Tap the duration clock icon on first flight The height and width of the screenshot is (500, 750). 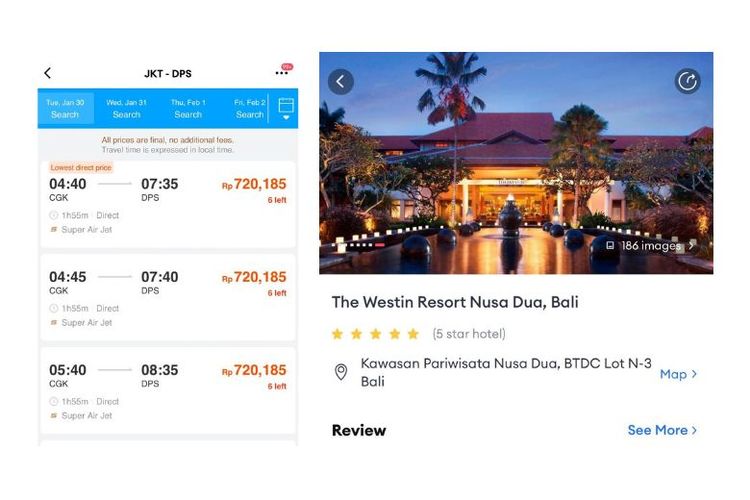(54, 215)
